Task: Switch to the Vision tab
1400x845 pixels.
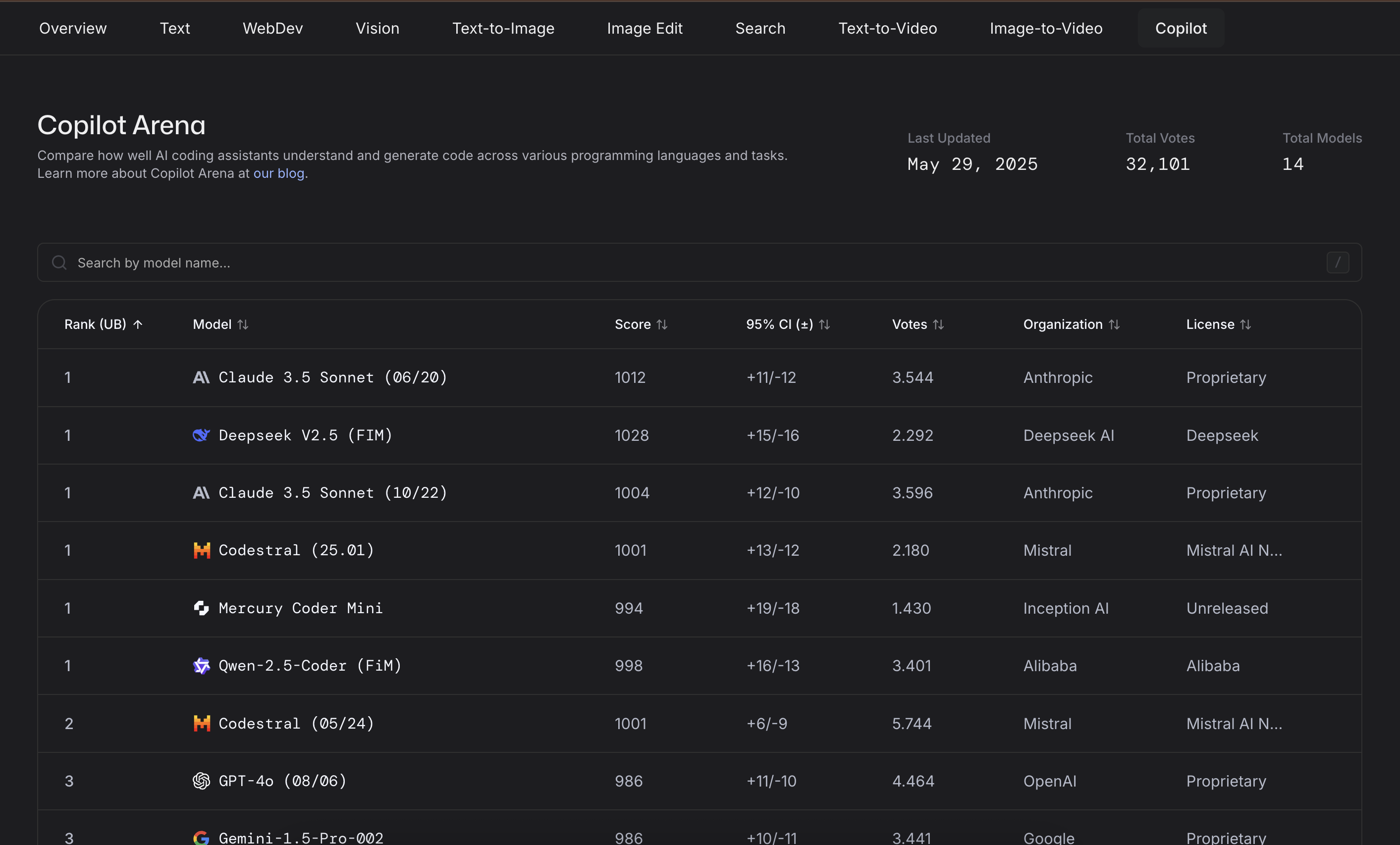Action: 377,28
